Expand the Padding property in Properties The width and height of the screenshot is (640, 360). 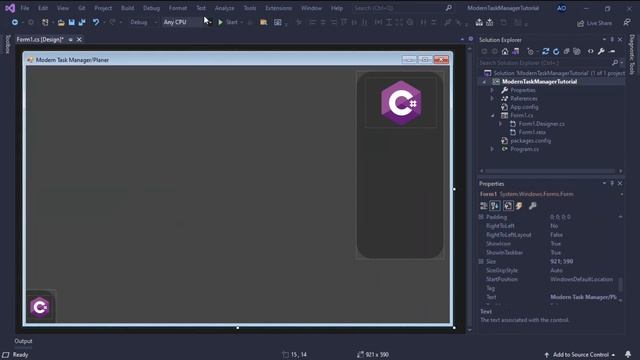481,217
